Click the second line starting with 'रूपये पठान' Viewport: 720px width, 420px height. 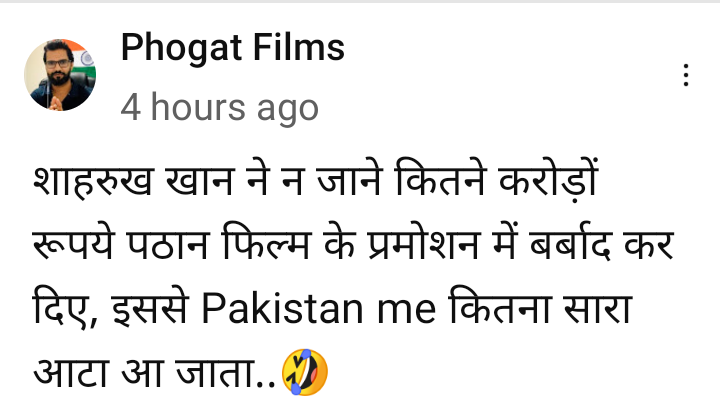(x=353, y=244)
